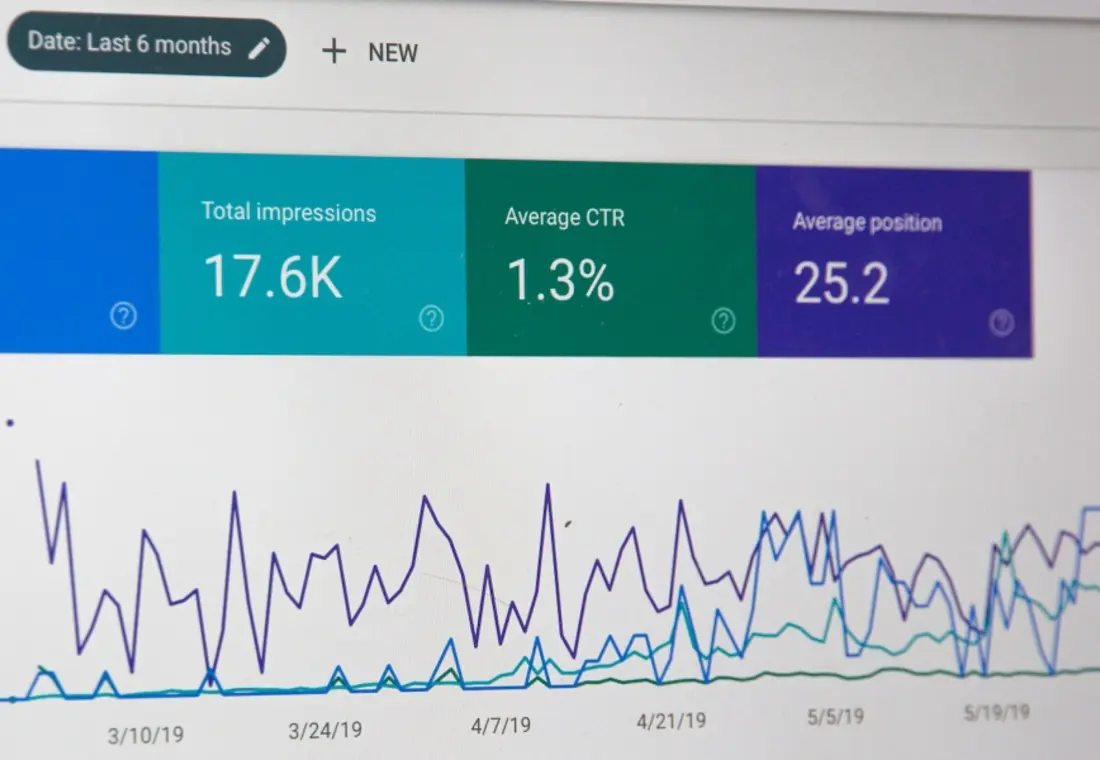Screen dimensions: 1100x760
Task: Select the 4/21/19 date on chart axis
Action: point(671,720)
